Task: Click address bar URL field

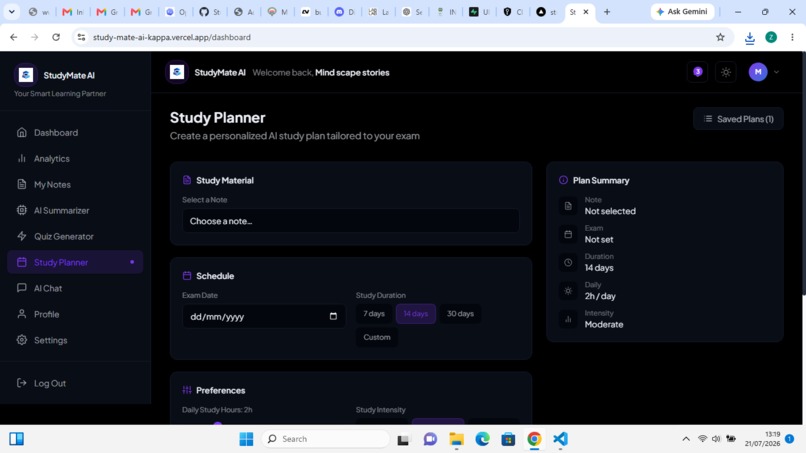Action: coord(401,37)
